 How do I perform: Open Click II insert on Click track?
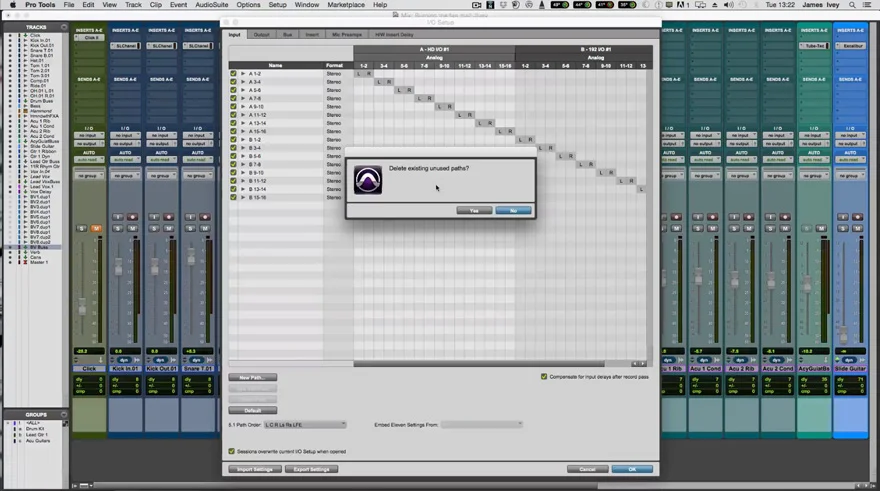tap(89, 38)
